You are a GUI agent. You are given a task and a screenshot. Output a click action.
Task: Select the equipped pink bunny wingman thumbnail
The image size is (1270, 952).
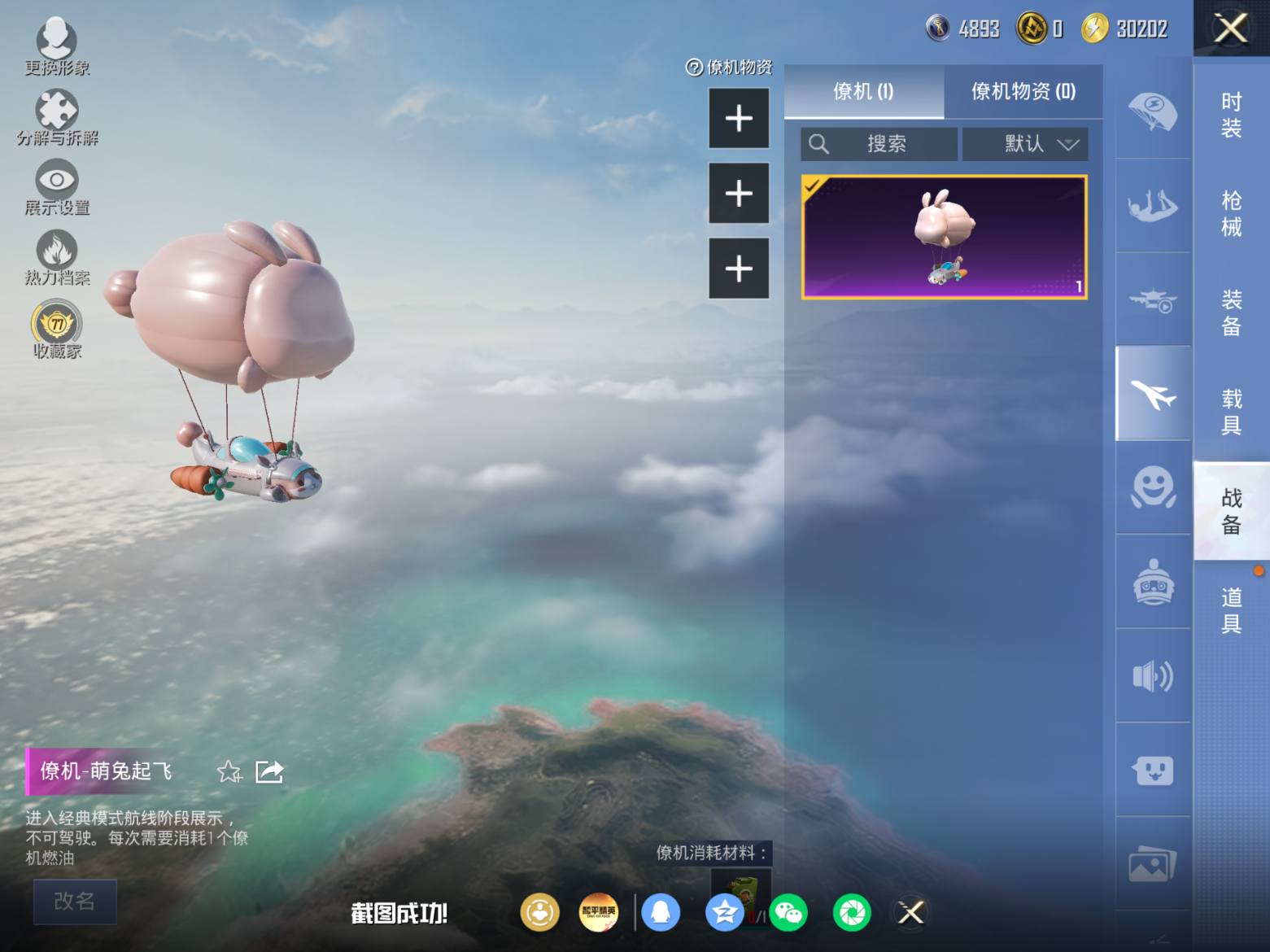(944, 237)
